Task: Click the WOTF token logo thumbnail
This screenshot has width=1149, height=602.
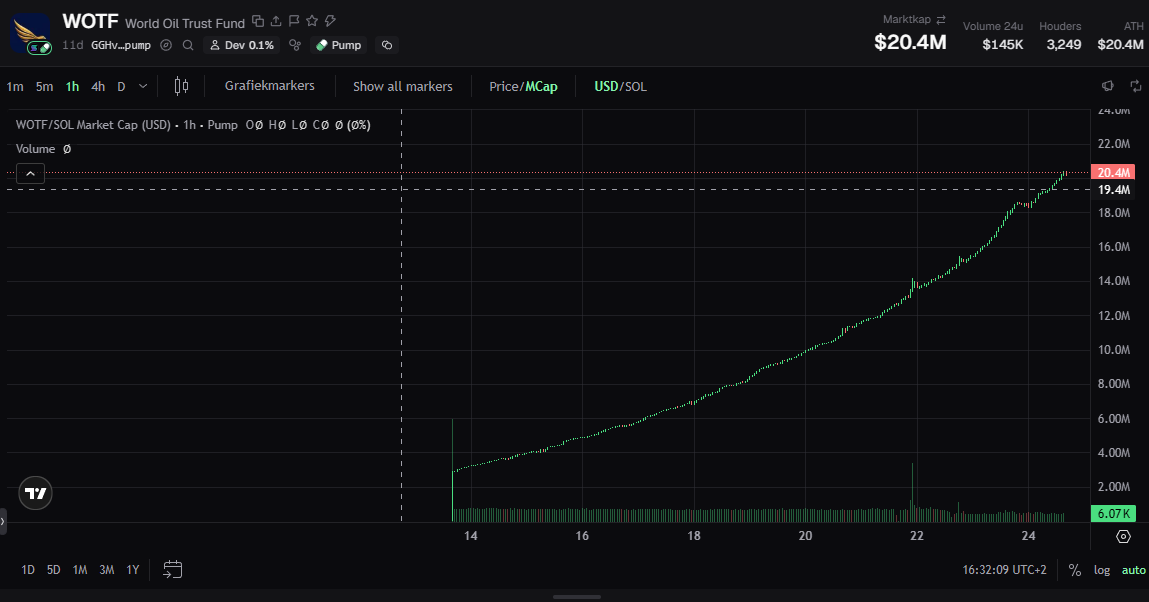Action: [x=31, y=33]
